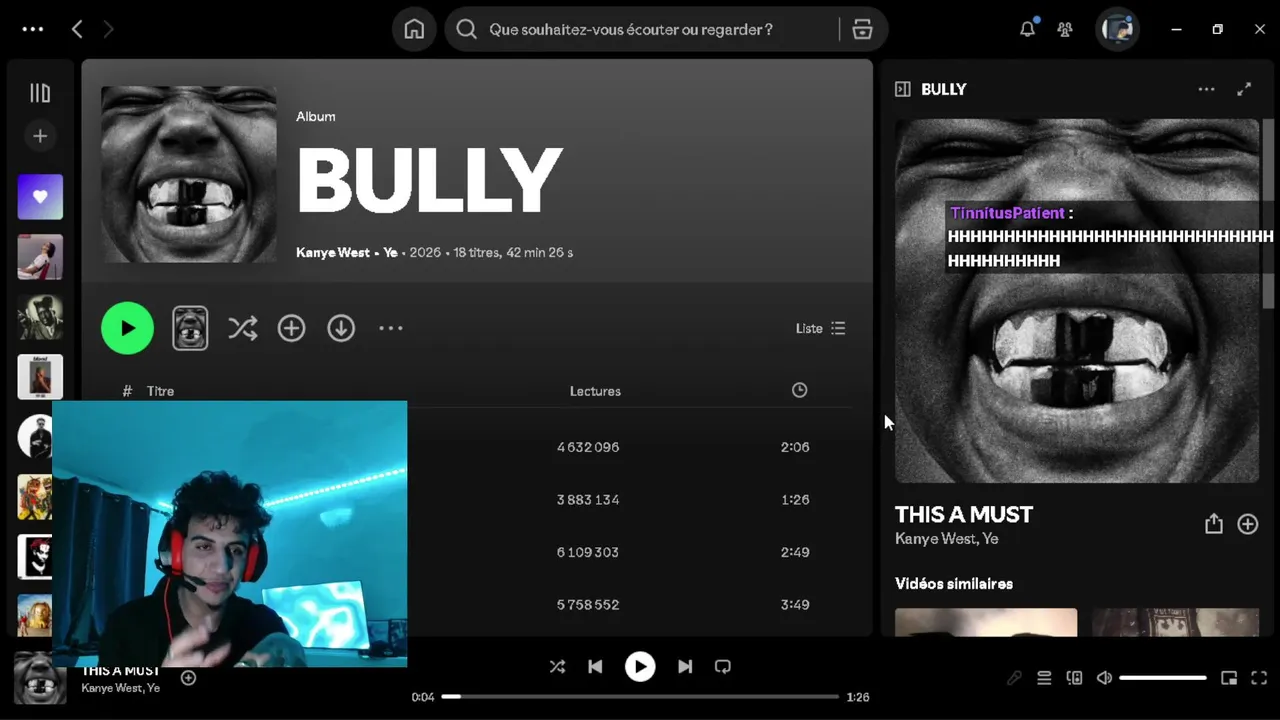Adjust the volume slider
The height and width of the screenshot is (720, 1280).
pyautogui.click(x=1163, y=678)
